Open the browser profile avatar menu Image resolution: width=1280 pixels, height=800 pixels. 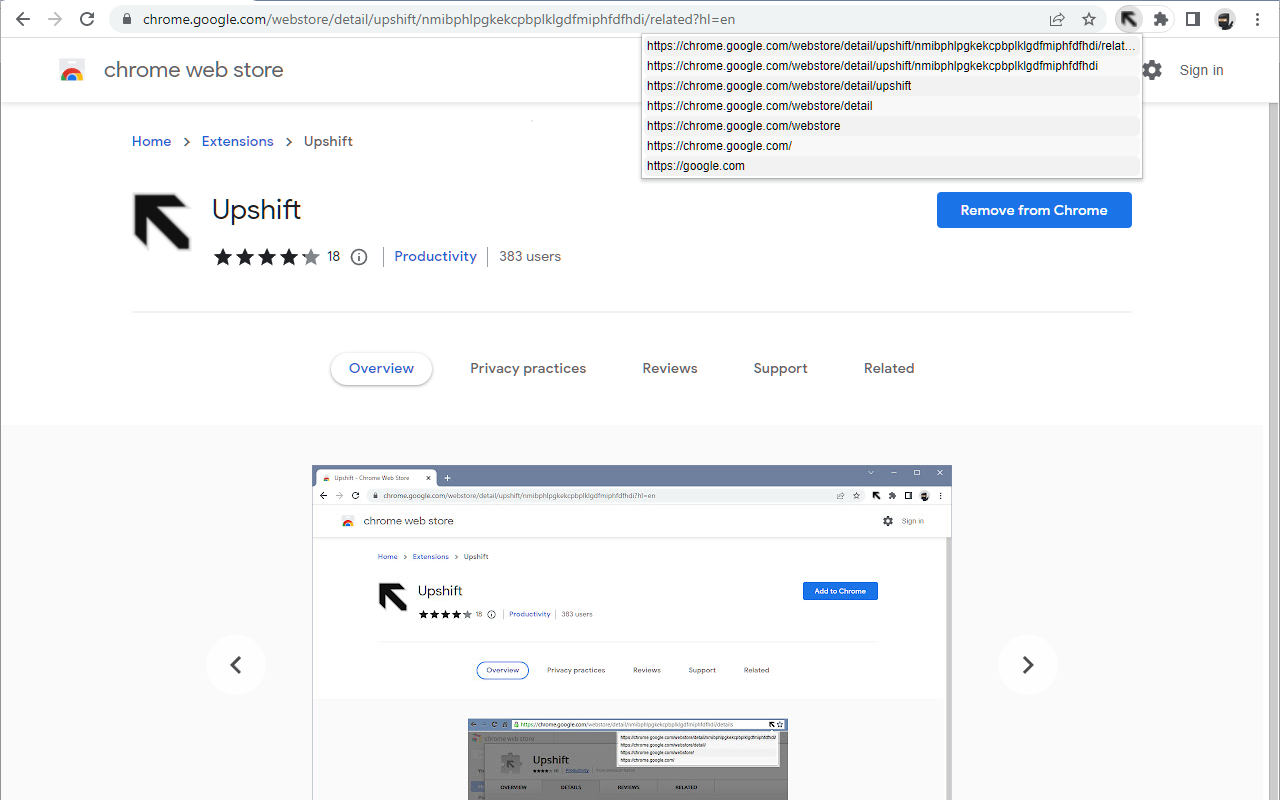pyautogui.click(x=1224, y=18)
